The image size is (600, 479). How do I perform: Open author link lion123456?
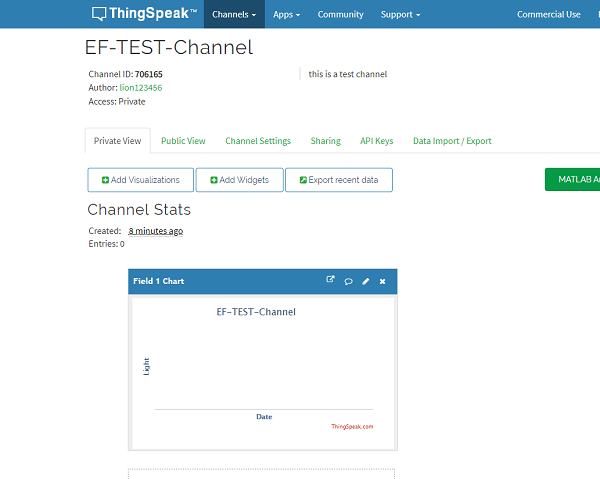tap(141, 88)
